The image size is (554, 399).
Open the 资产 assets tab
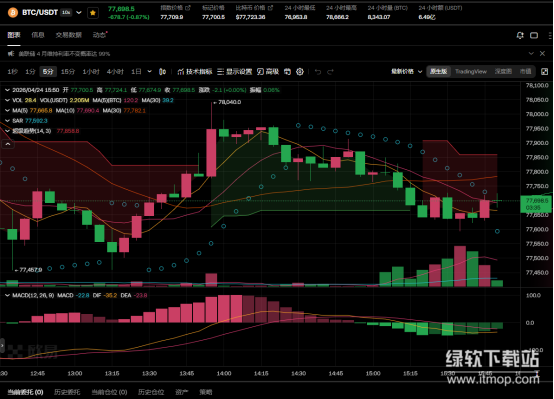182,392
